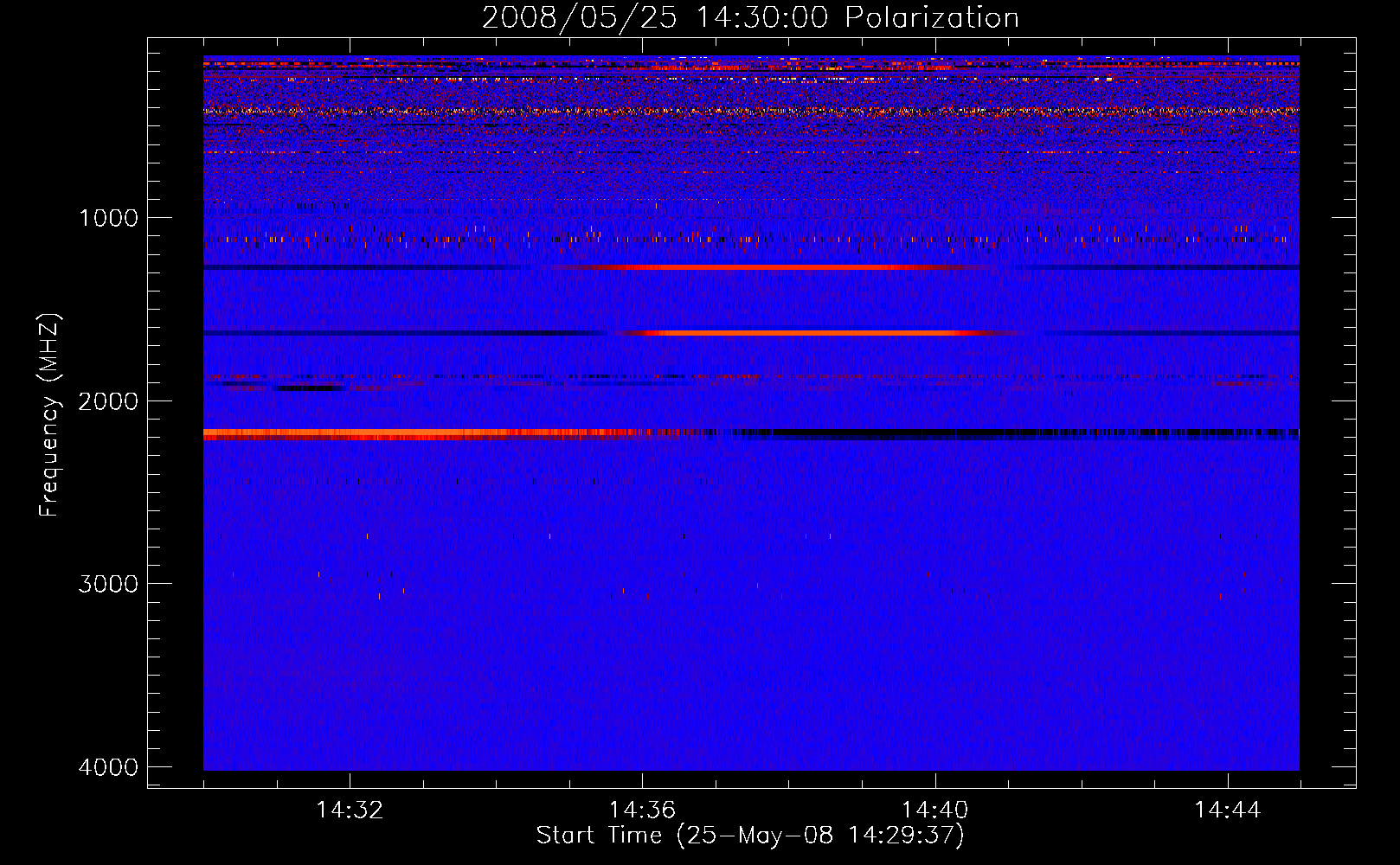Screen dimensions: 1400x865
Task: Click the 3000 frequency tick label
Action: [108, 584]
